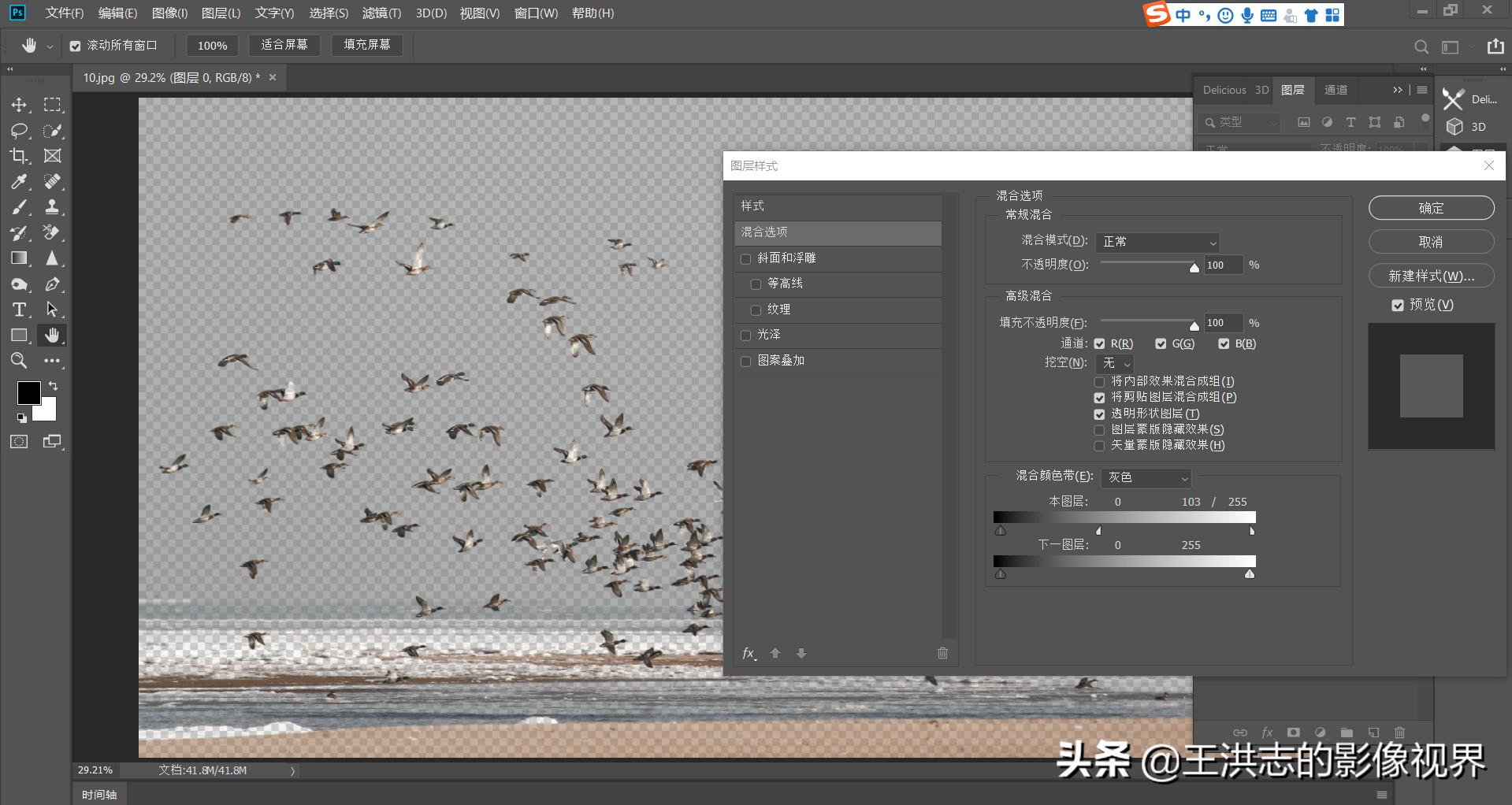The height and width of the screenshot is (805, 1512).
Task: Click the fx icon in the styles panel
Action: pyautogui.click(x=748, y=653)
